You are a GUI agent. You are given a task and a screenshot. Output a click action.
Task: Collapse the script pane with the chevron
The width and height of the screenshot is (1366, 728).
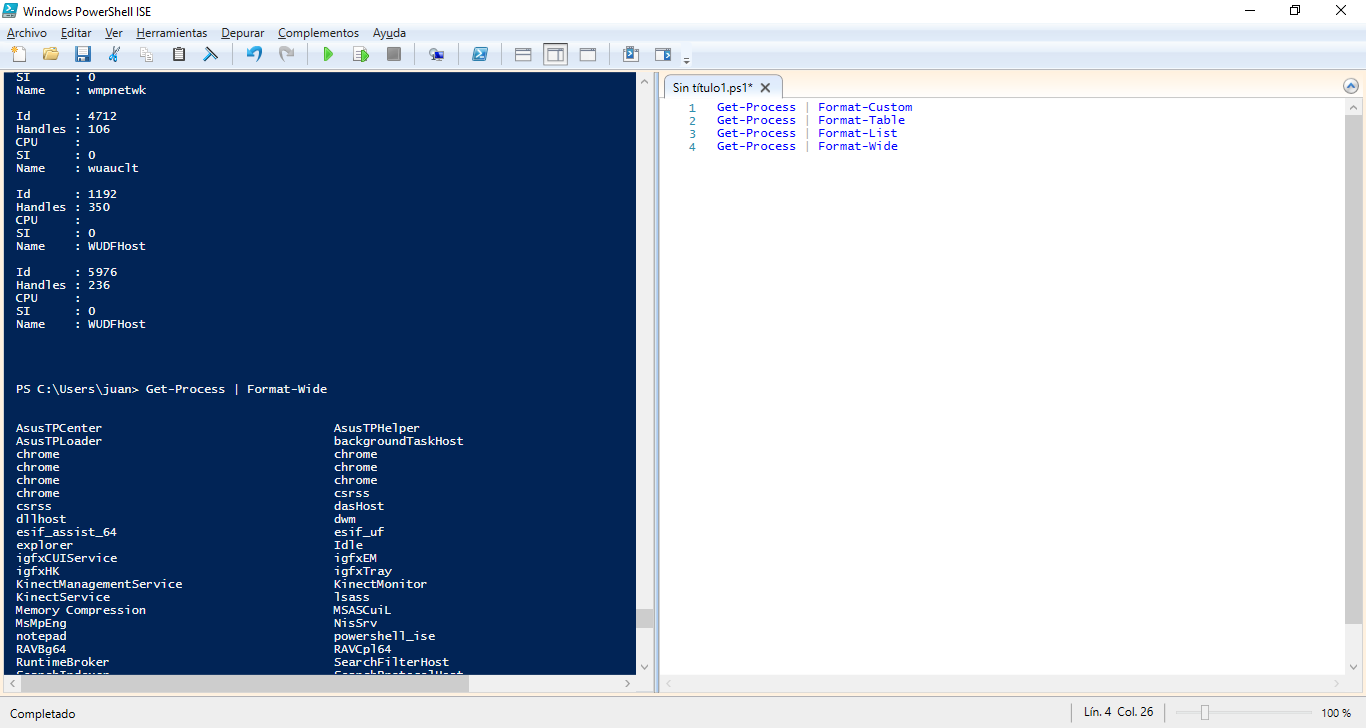click(1351, 86)
